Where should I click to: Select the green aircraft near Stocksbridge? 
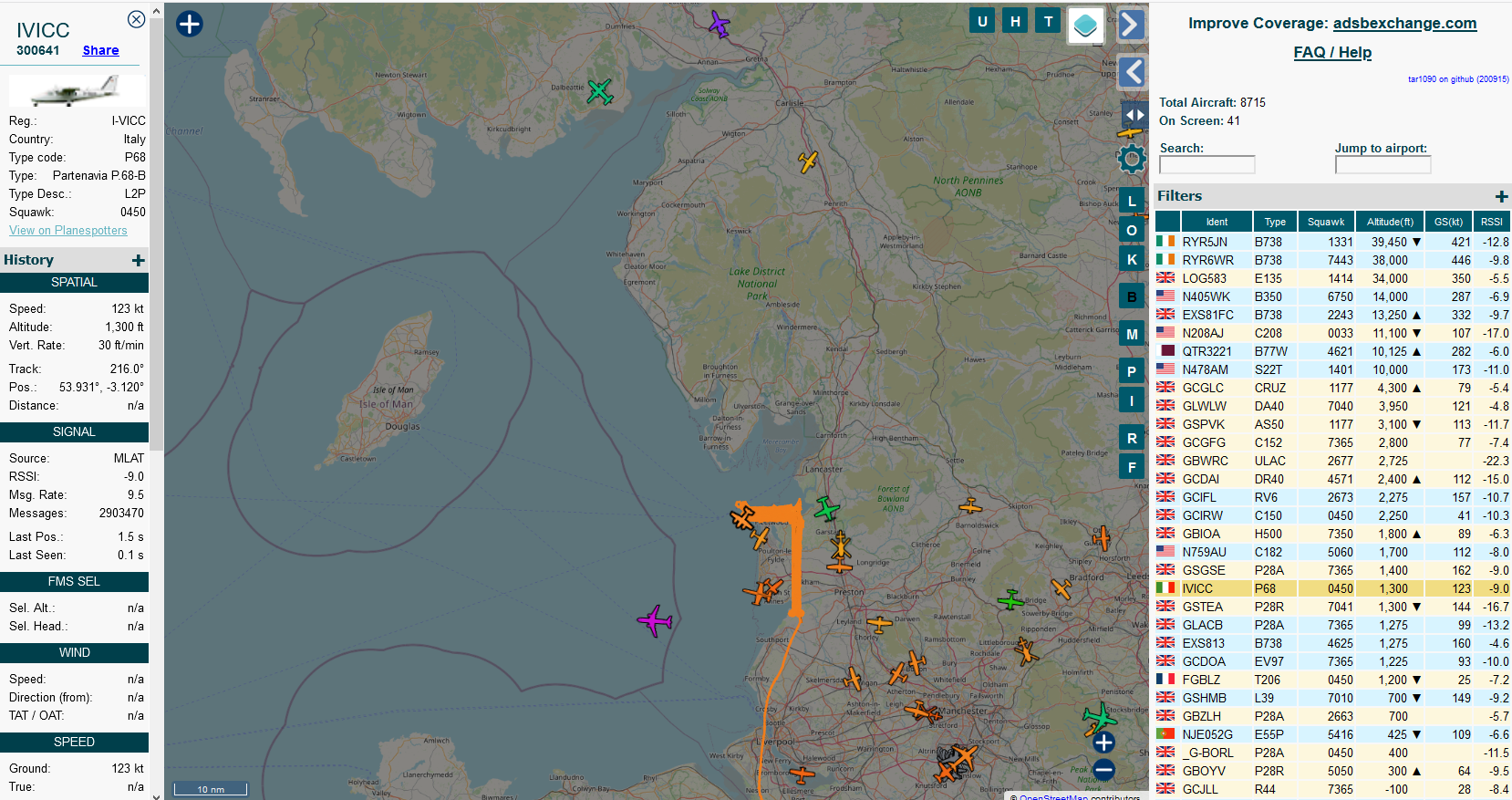point(1099,718)
